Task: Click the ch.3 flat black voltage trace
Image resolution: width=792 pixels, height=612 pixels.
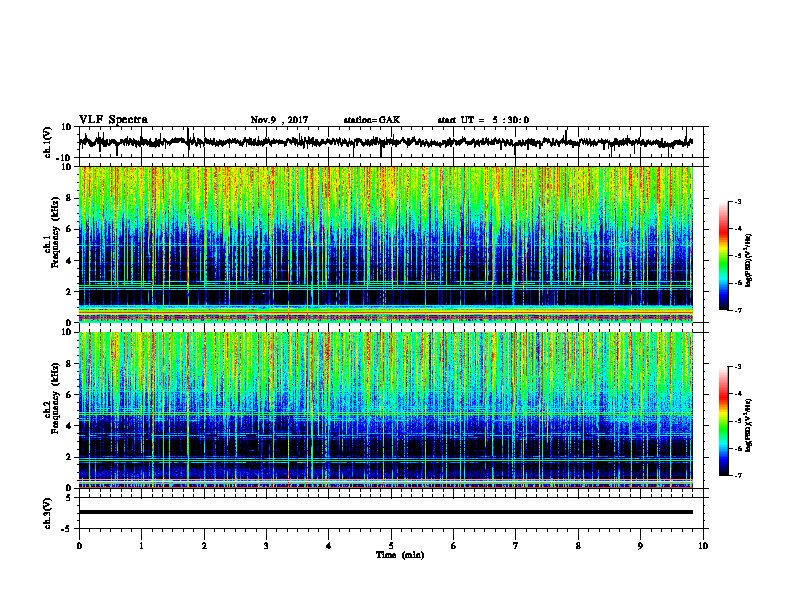Action: [x=385, y=512]
